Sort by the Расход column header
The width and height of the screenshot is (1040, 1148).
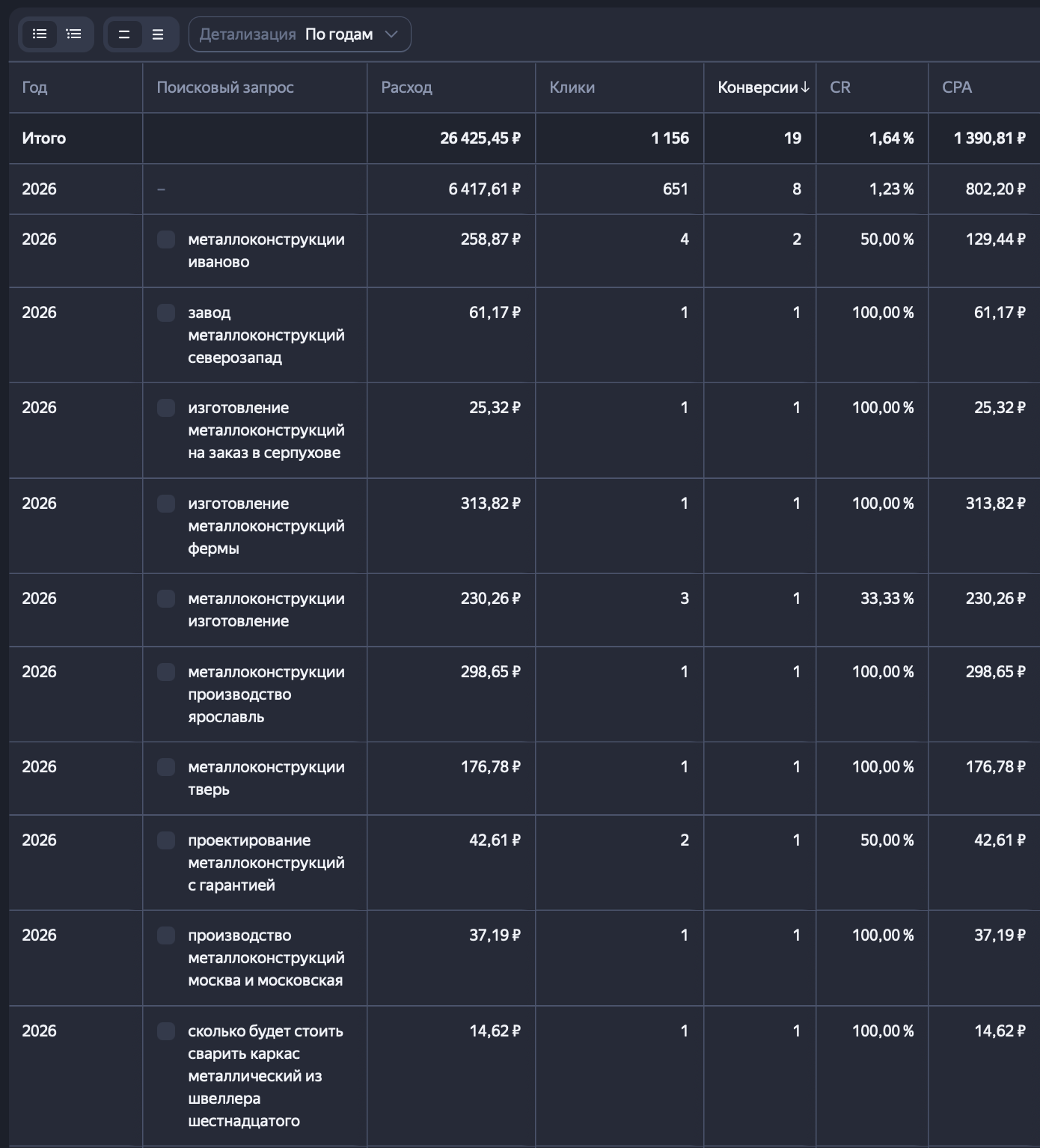[406, 88]
